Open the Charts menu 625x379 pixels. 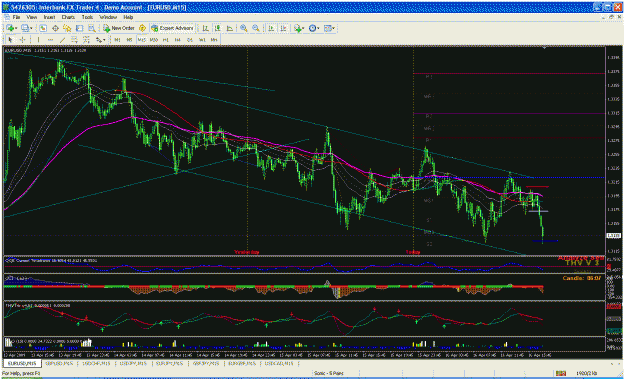tap(68, 18)
